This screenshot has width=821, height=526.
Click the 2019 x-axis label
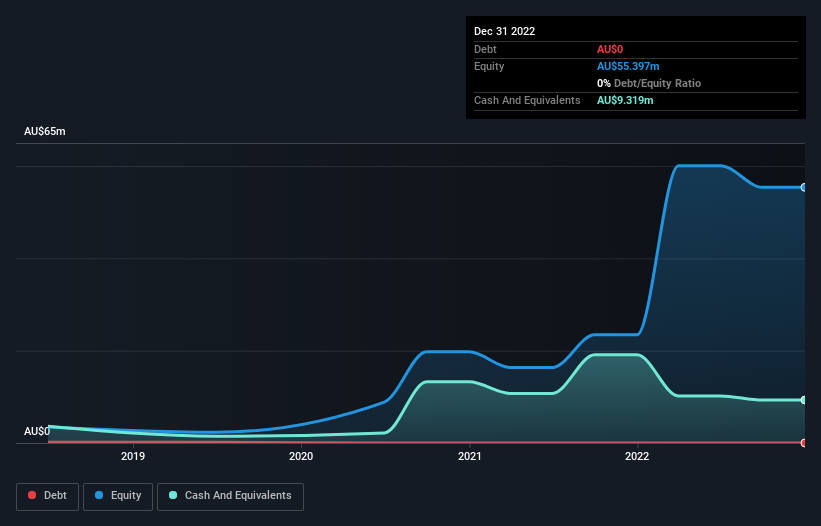pyautogui.click(x=133, y=456)
